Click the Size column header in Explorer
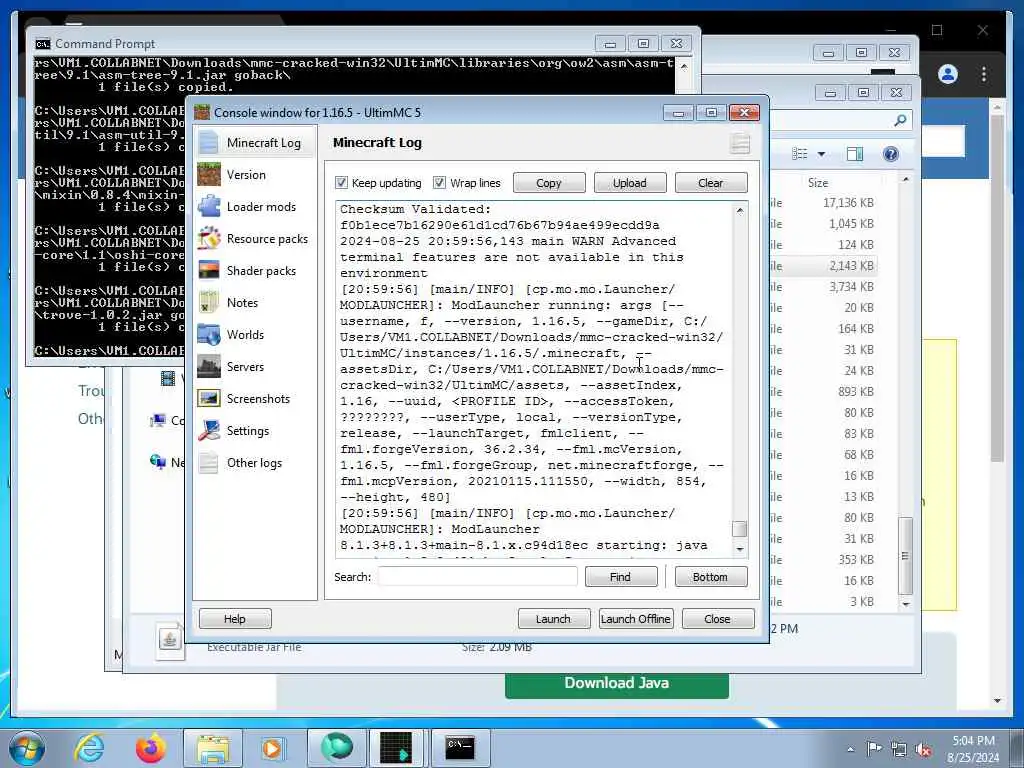Viewport: 1024px width, 768px height. pos(818,183)
